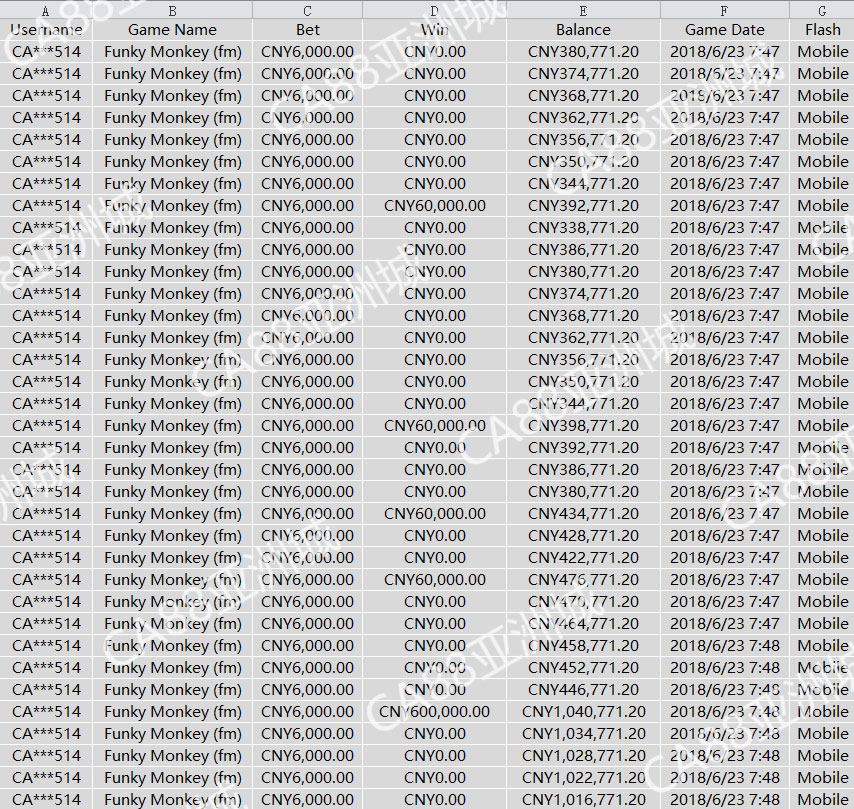854x809 pixels.
Task: Click balance cell CNY476,771.20
Action: coord(583,580)
